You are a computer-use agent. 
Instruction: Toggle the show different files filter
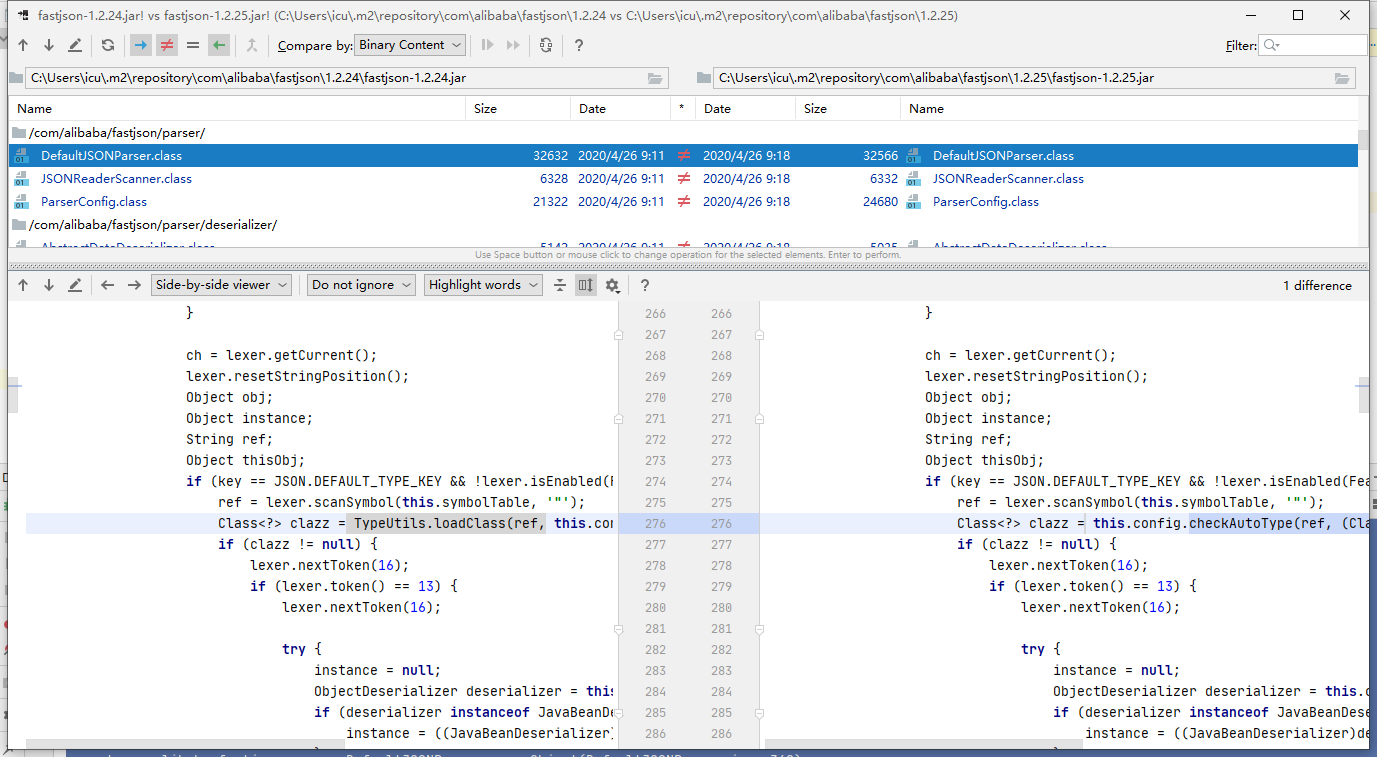167,45
